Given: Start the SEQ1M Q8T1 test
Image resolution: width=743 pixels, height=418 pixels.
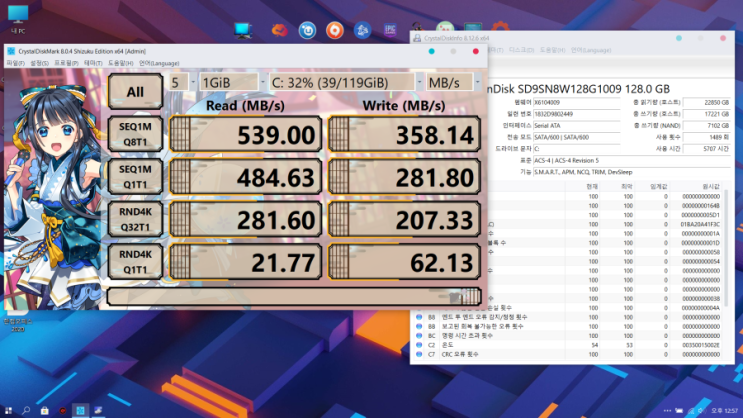Looking at the screenshot, I should click(135, 134).
